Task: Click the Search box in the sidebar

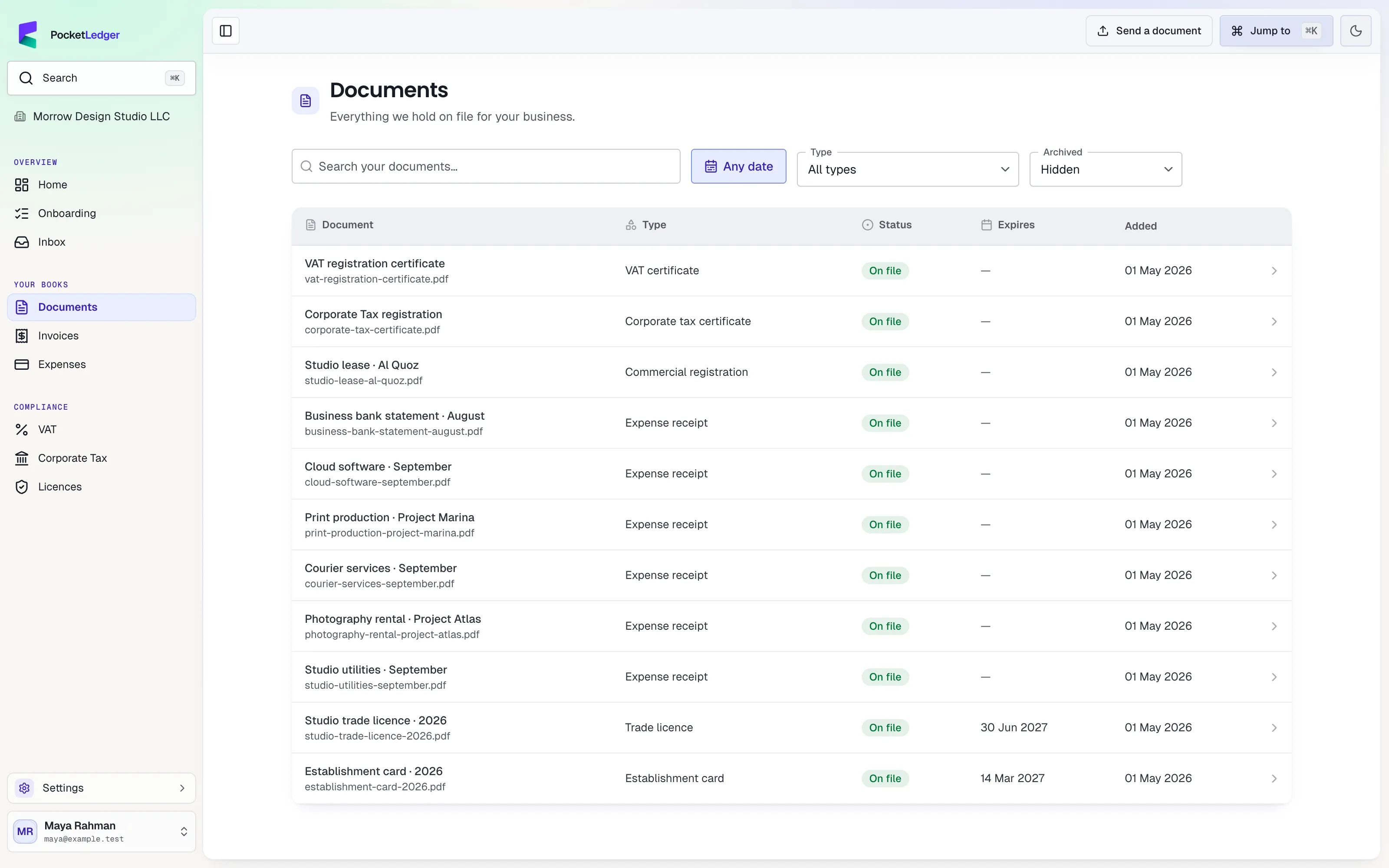Action: (x=102, y=78)
